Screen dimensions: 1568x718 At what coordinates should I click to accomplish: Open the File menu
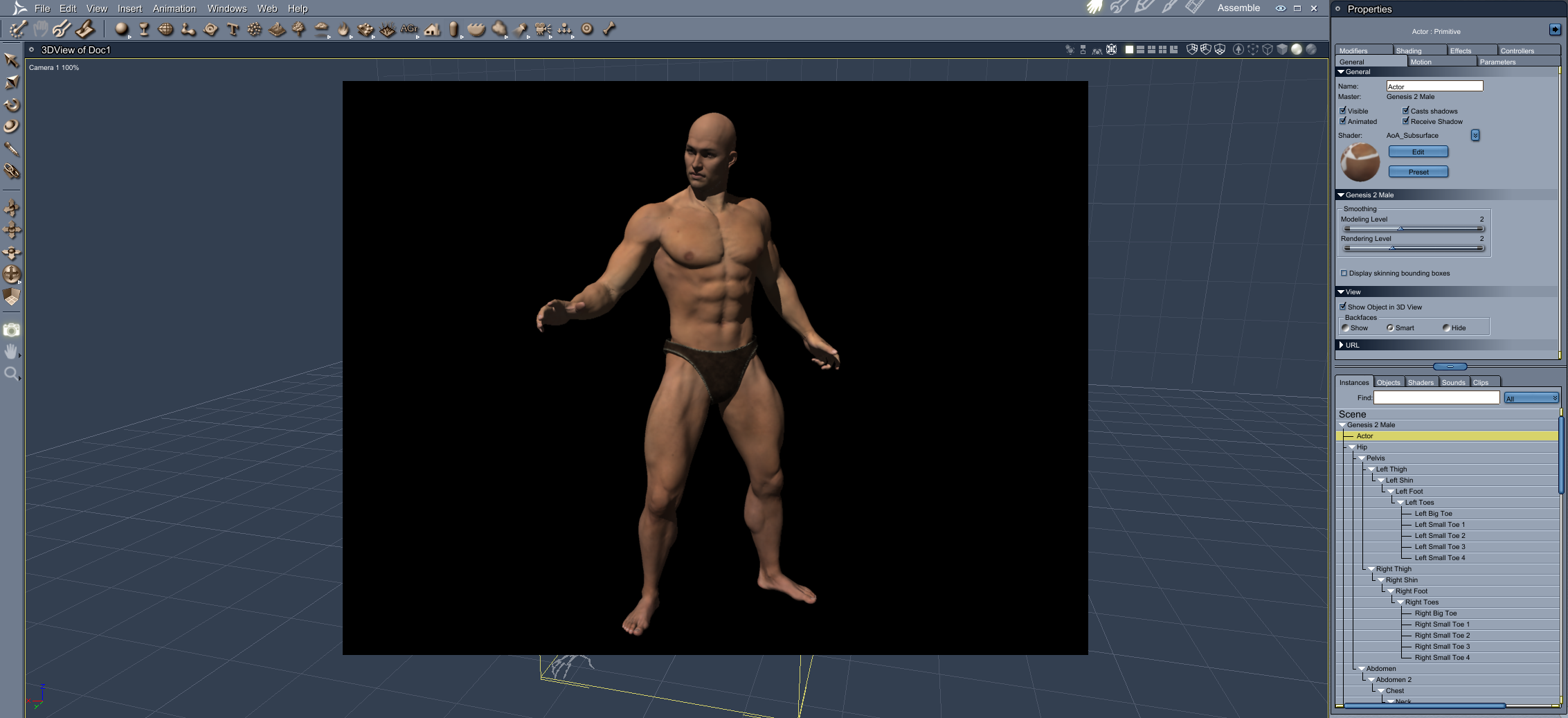(42, 8)
